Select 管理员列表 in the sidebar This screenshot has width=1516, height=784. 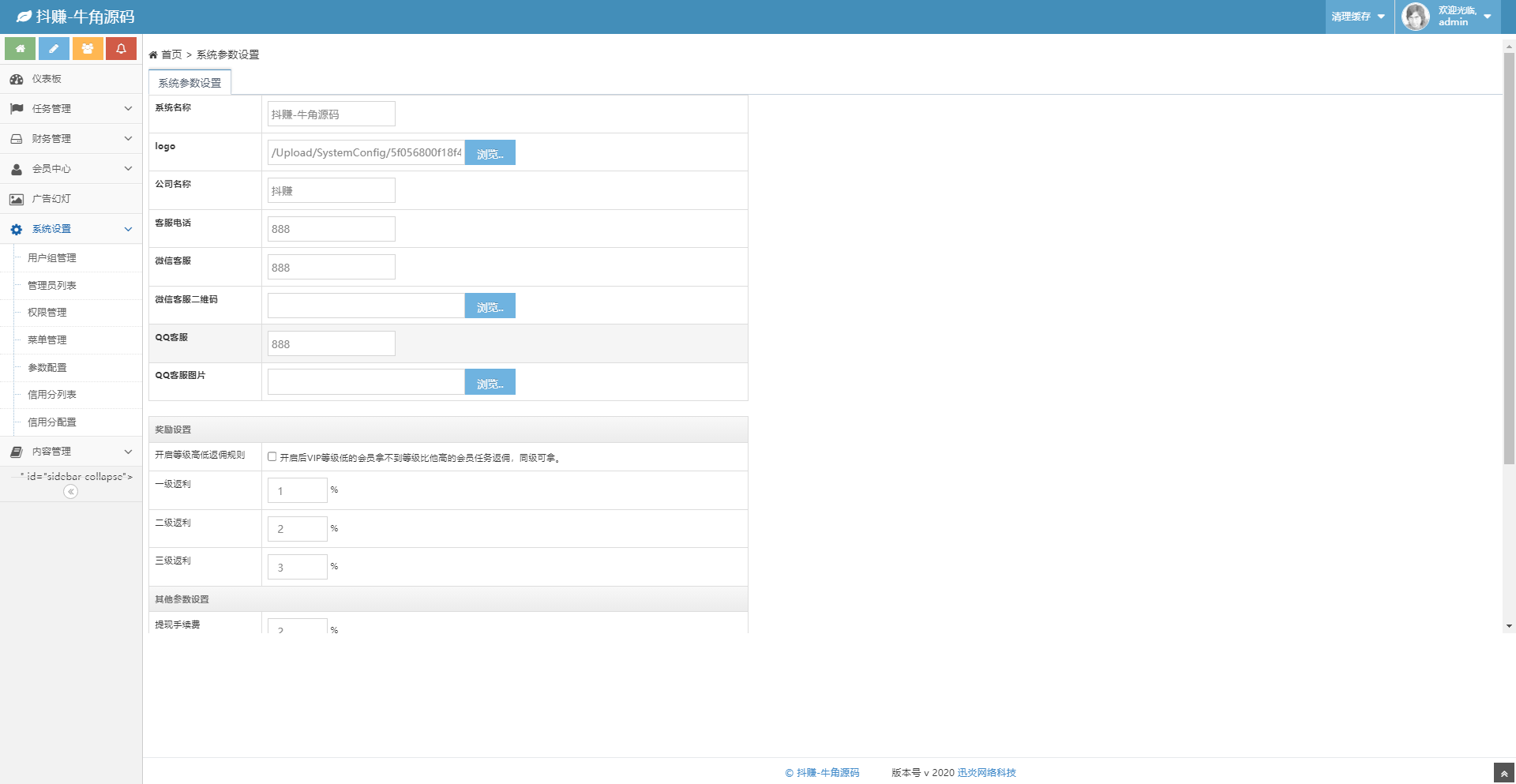(52, 286)
